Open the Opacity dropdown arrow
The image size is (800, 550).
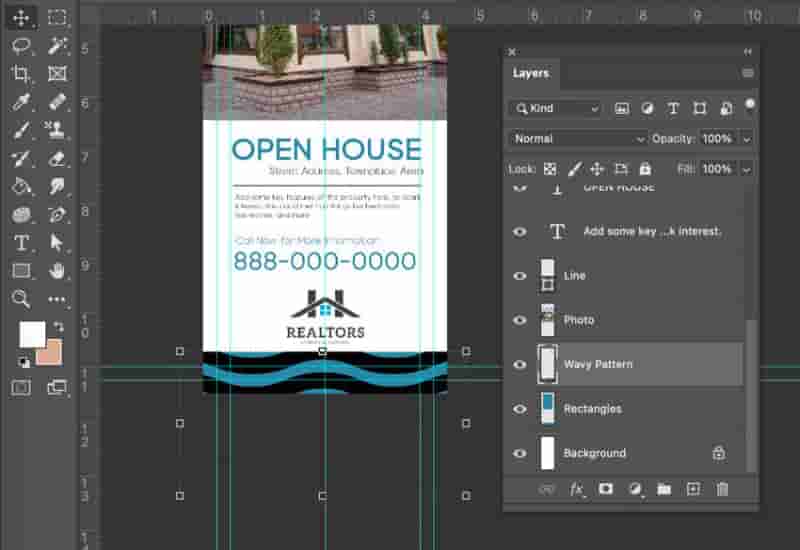(746, 139)
